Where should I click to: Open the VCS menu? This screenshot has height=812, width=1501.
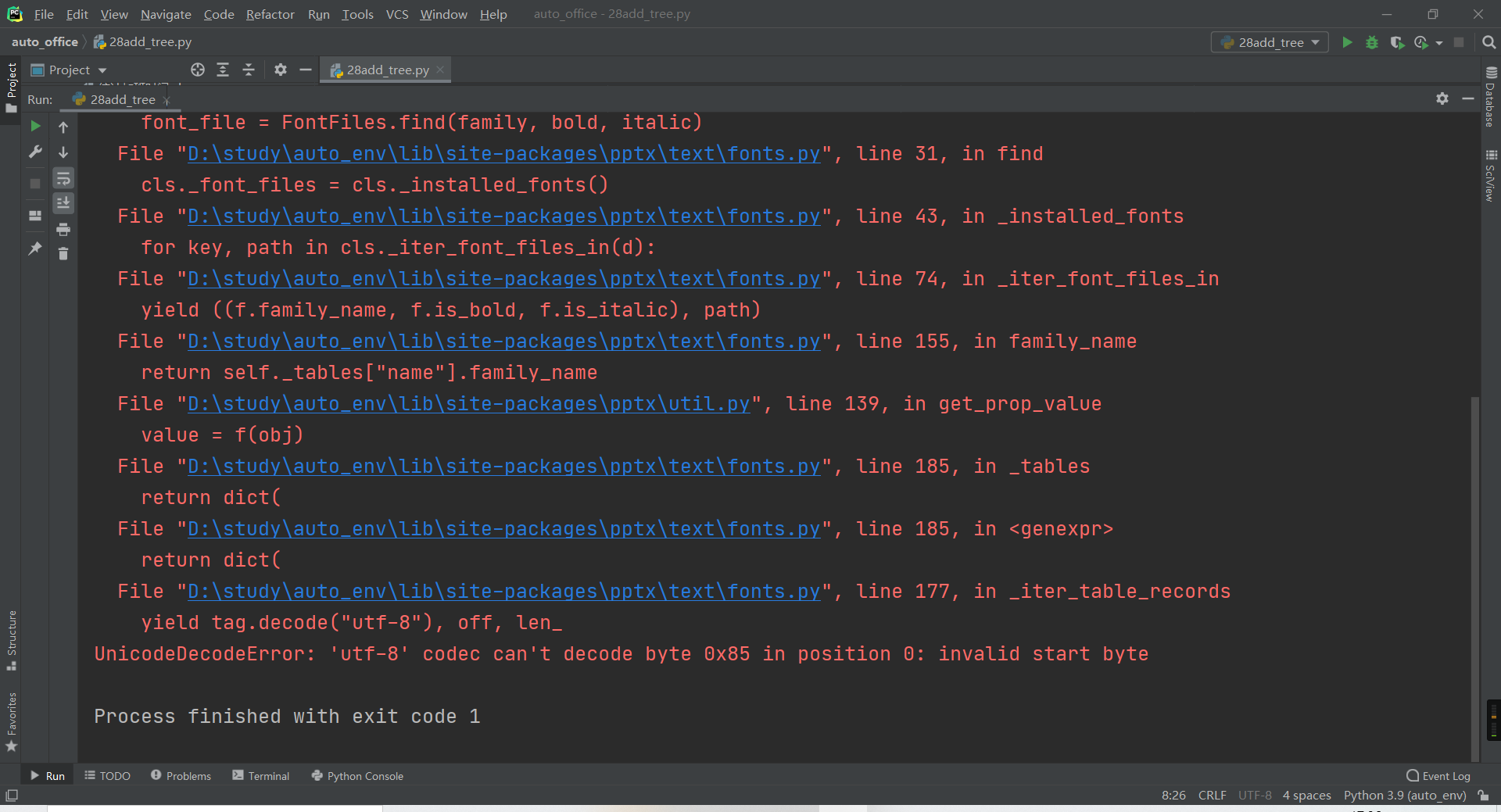point(397,14)
